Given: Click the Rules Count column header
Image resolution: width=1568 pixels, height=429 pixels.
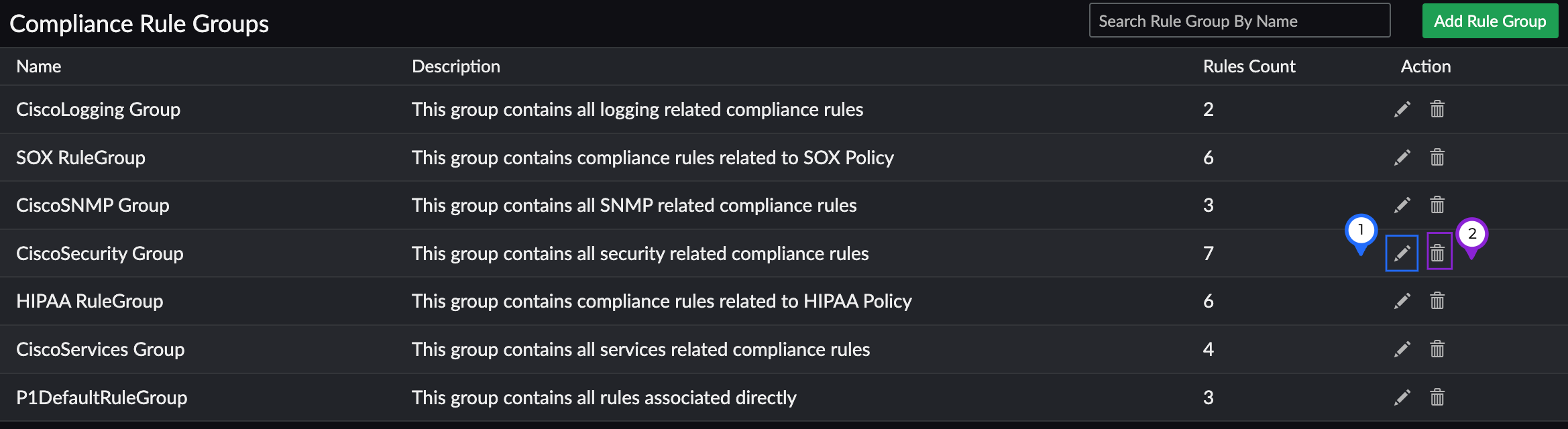Looking at the screenshot, I should pyautogui.click(x=1249, y=66).
